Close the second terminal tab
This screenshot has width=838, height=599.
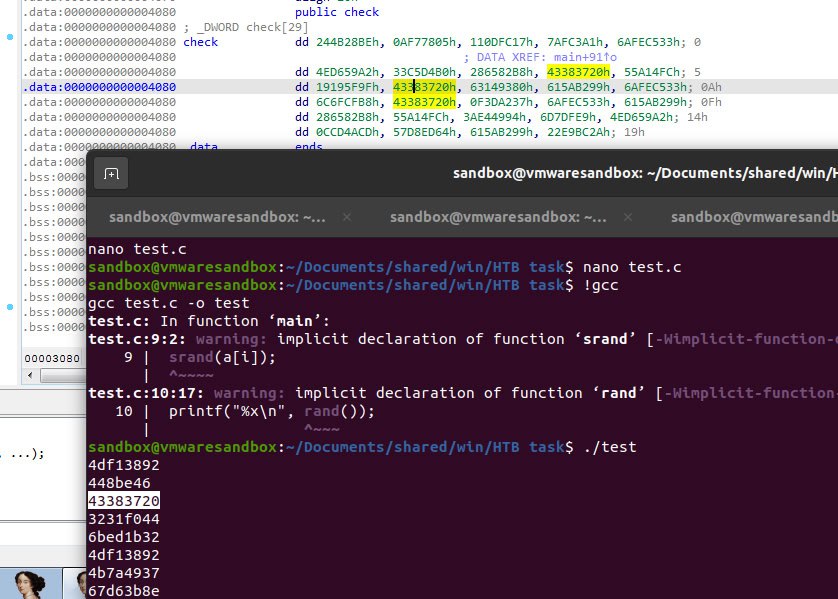click(628, 217)
